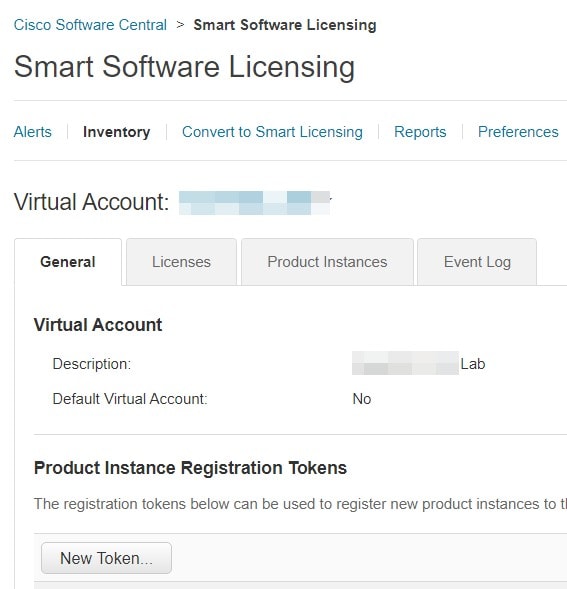Open the Cisco Software Central breadcrumb link
The image size is (567, 589).
pos(90,25)
